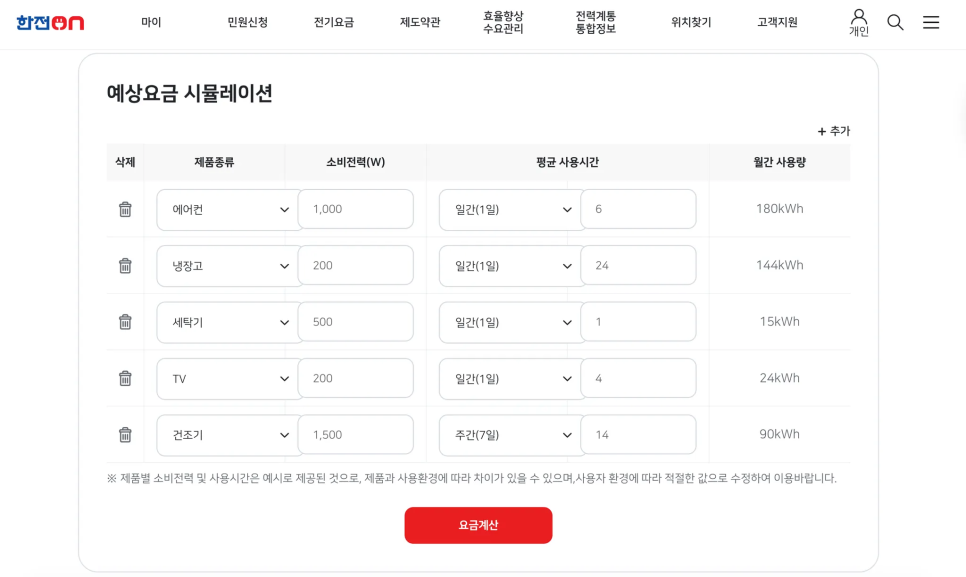Delete the 에어컨 row using its trash icon
966x577 pixels.
pyautogui.click(x=124, y=209)
